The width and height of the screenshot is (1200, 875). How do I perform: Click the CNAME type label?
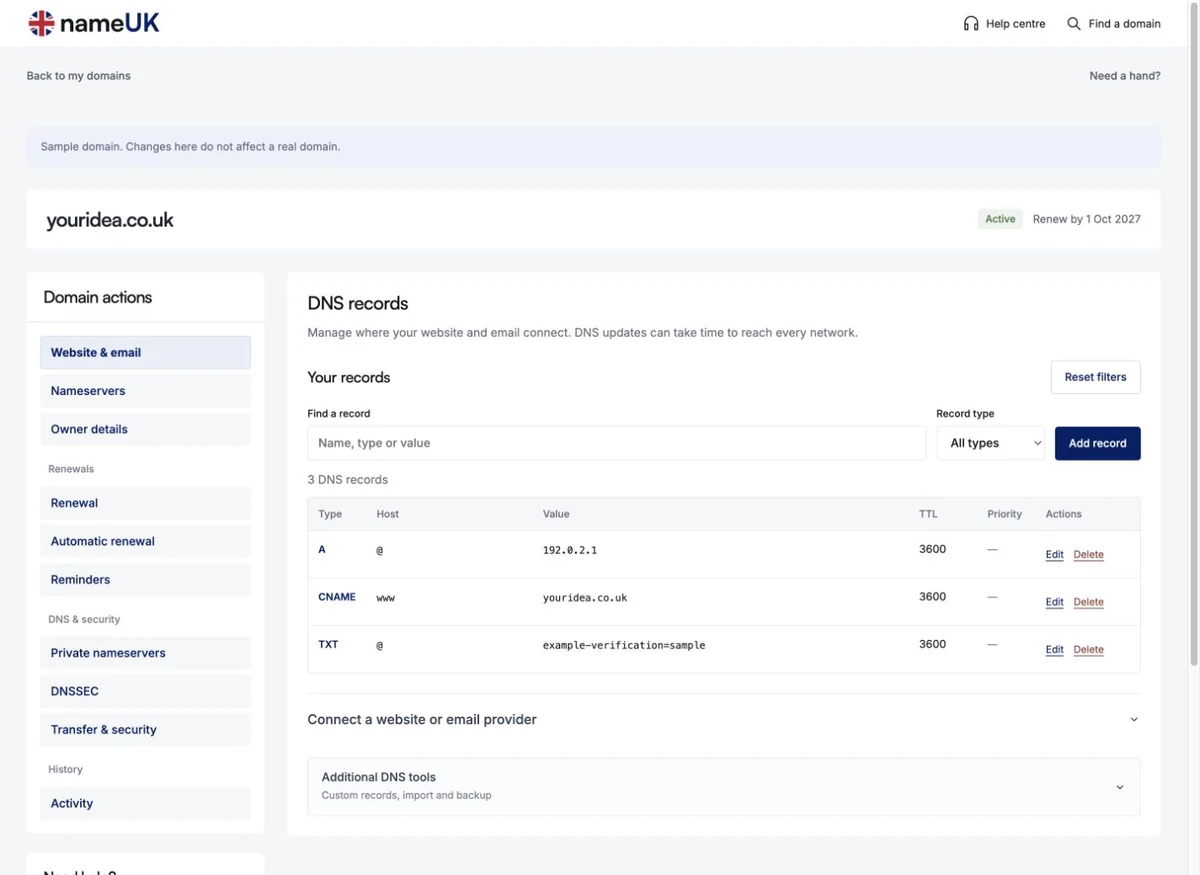pos(337,597)
